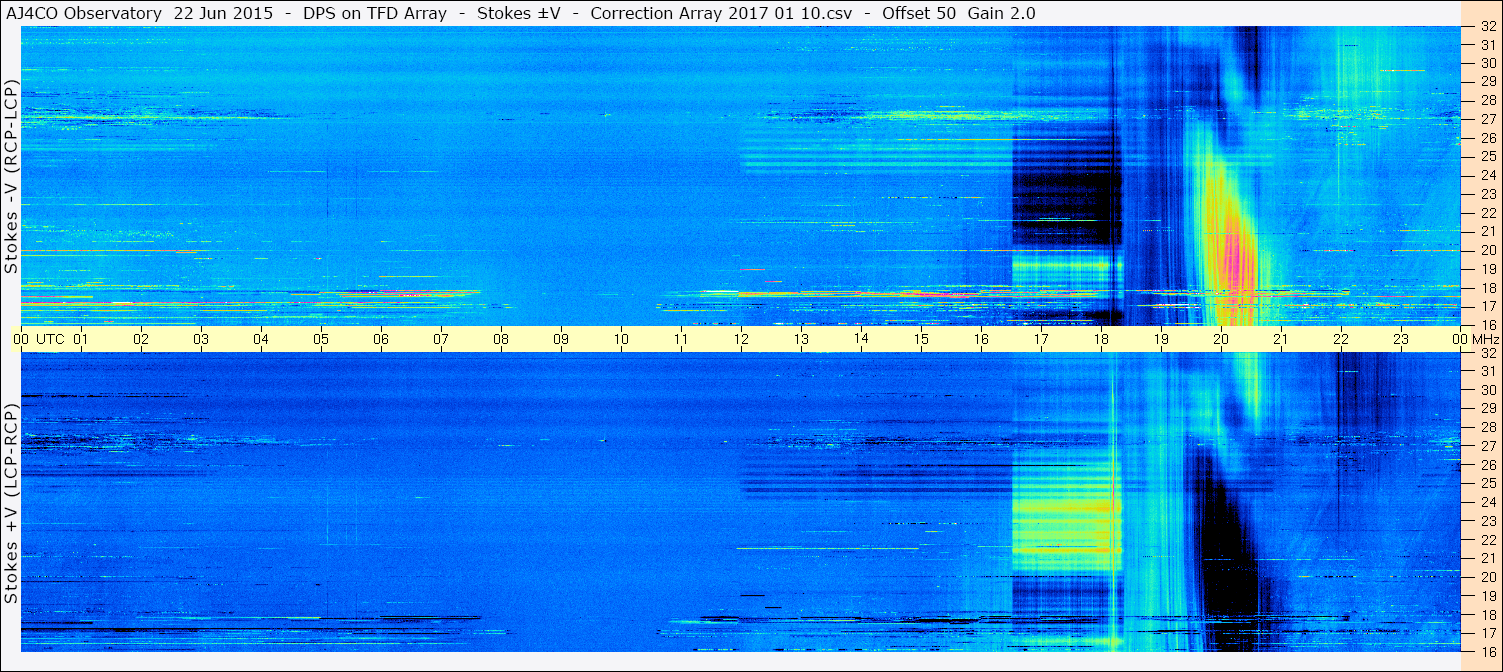Click the MHz unit label on the time axis
Screen dimensions: 1503x672
(x=1486, y=339)
